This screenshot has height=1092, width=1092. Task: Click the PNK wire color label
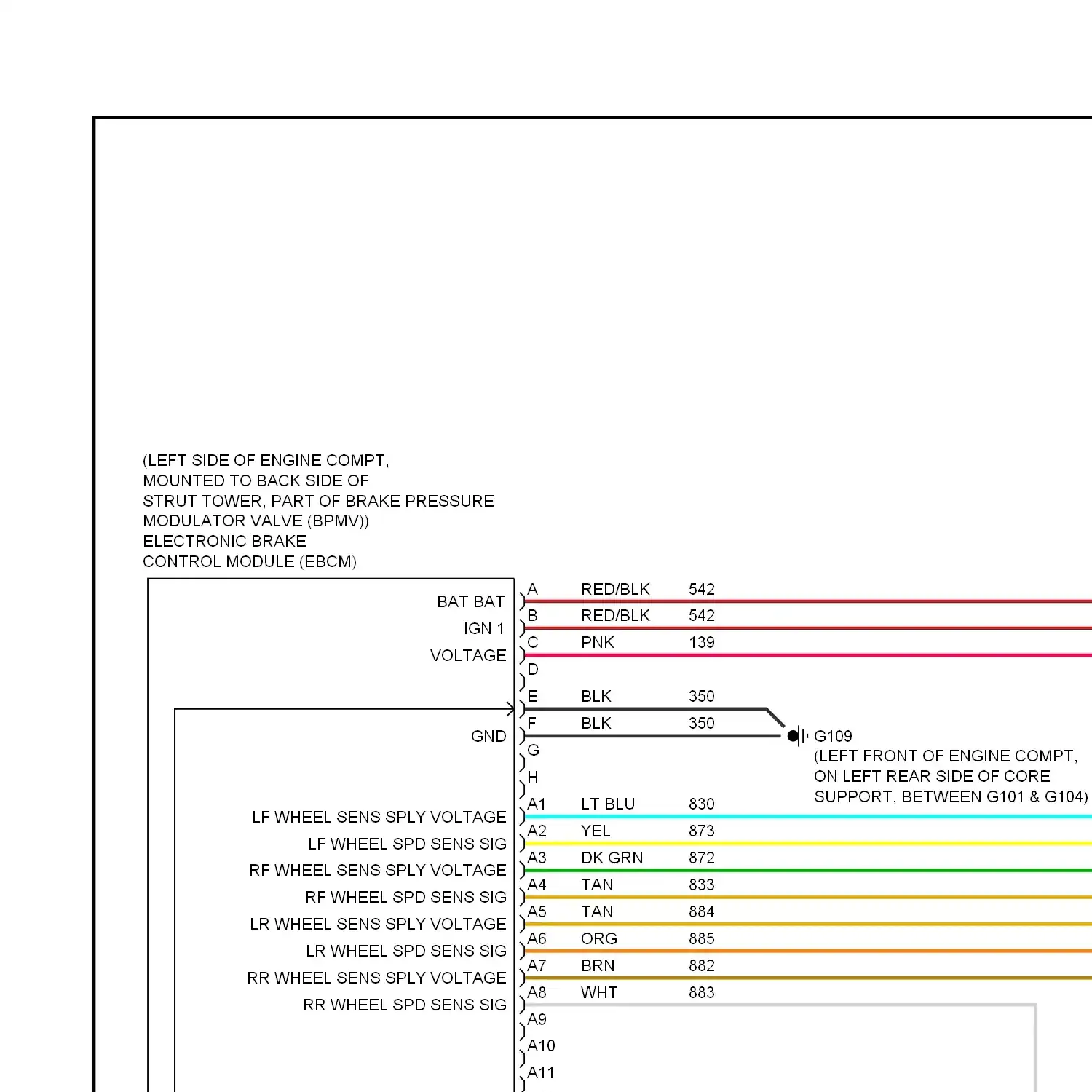click(598, 642)
